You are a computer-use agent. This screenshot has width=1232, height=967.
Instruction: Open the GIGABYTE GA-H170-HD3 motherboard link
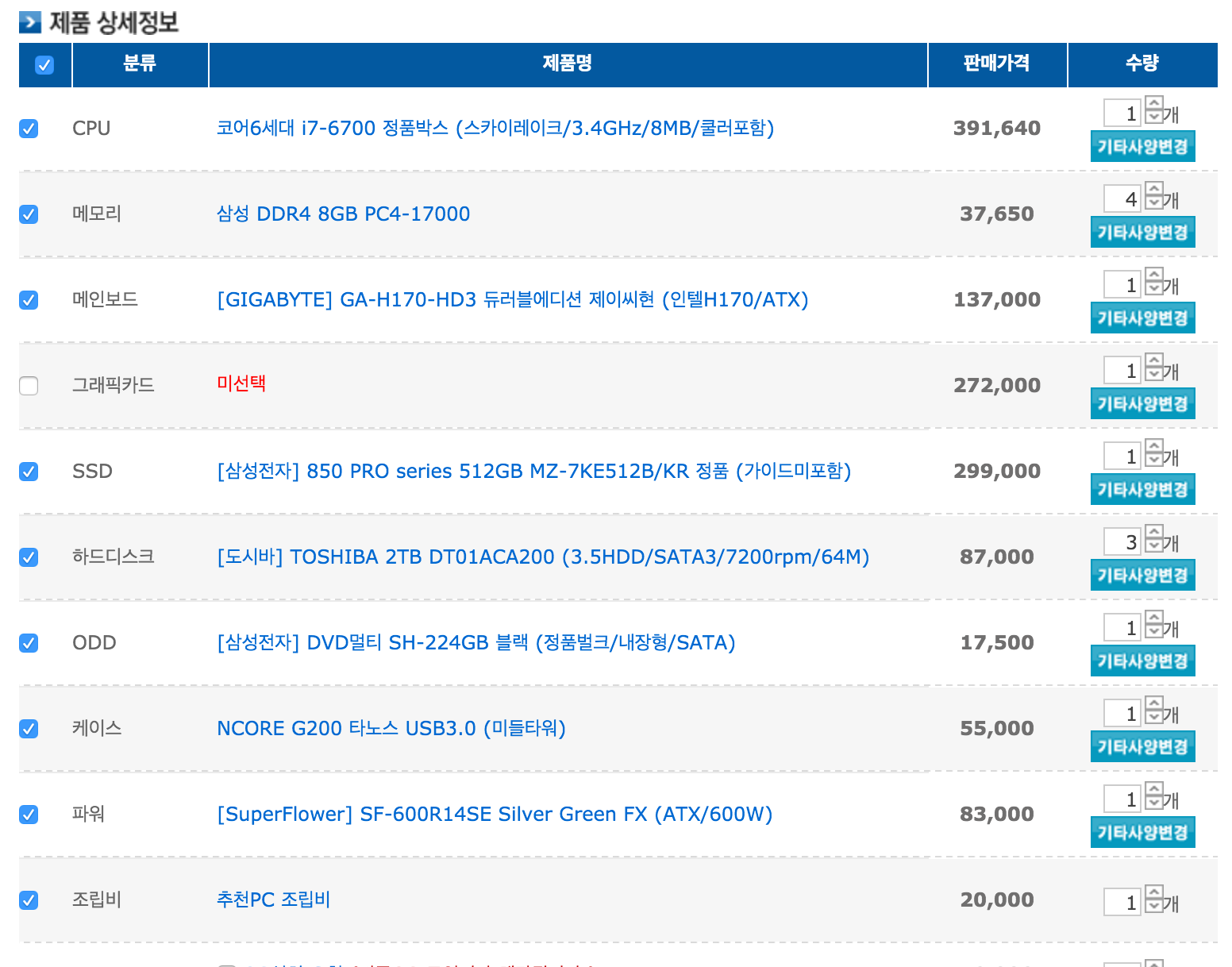click(x=513, y=299)
